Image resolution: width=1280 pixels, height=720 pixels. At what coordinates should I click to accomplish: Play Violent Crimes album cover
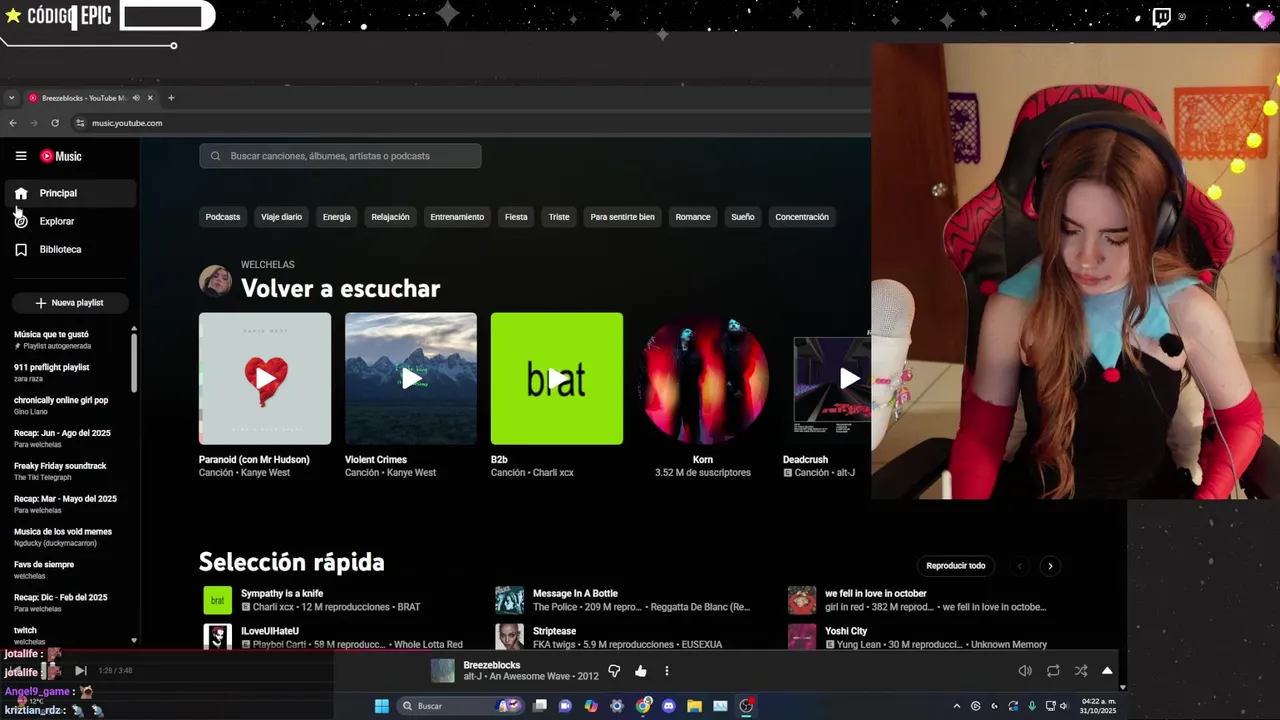click(411, 378)
